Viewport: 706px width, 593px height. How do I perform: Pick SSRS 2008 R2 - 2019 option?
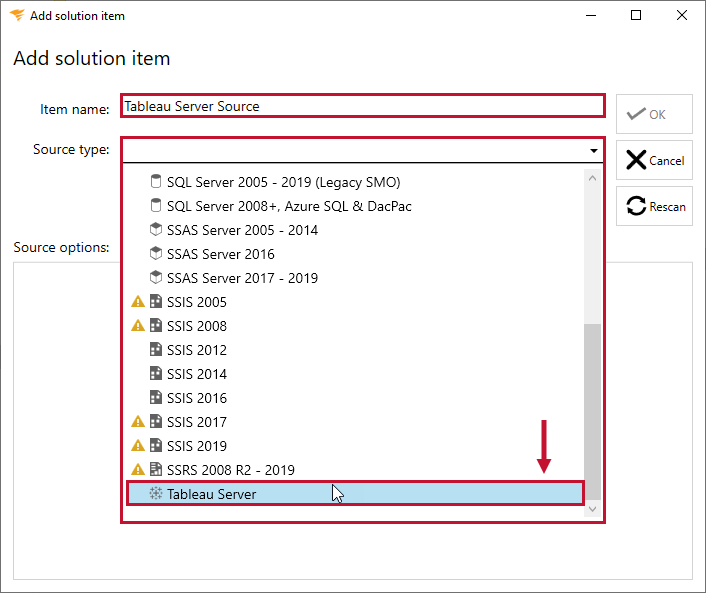355,470
